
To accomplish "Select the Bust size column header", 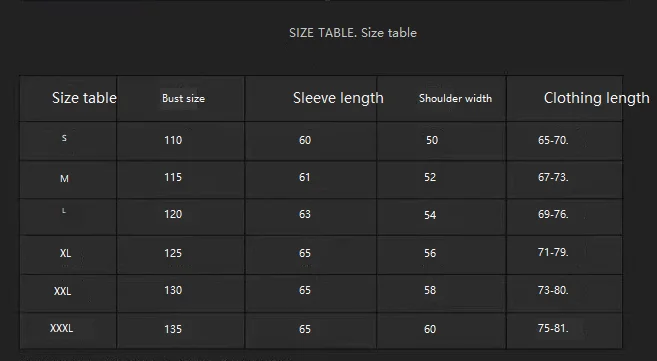I will [184, 98].
